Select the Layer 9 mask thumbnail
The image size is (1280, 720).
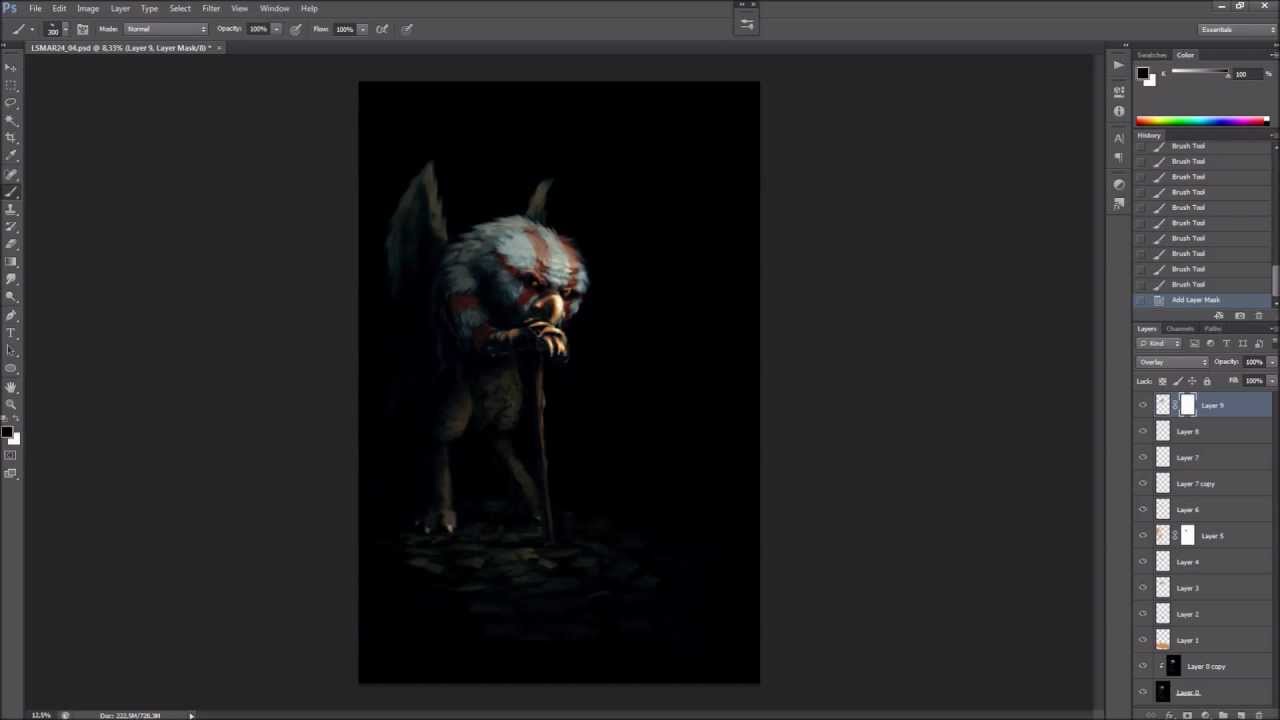(1187, 405)
